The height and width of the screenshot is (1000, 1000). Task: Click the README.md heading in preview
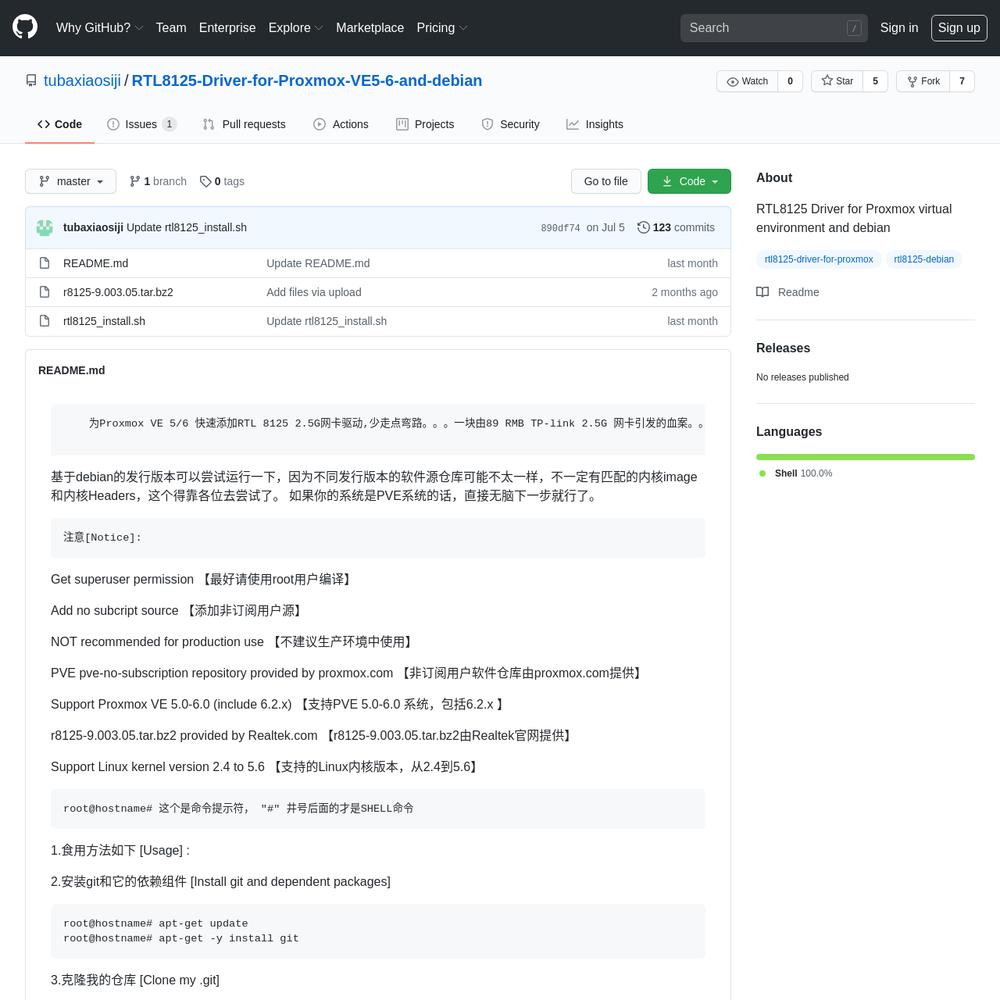click(x=71, y=370)
